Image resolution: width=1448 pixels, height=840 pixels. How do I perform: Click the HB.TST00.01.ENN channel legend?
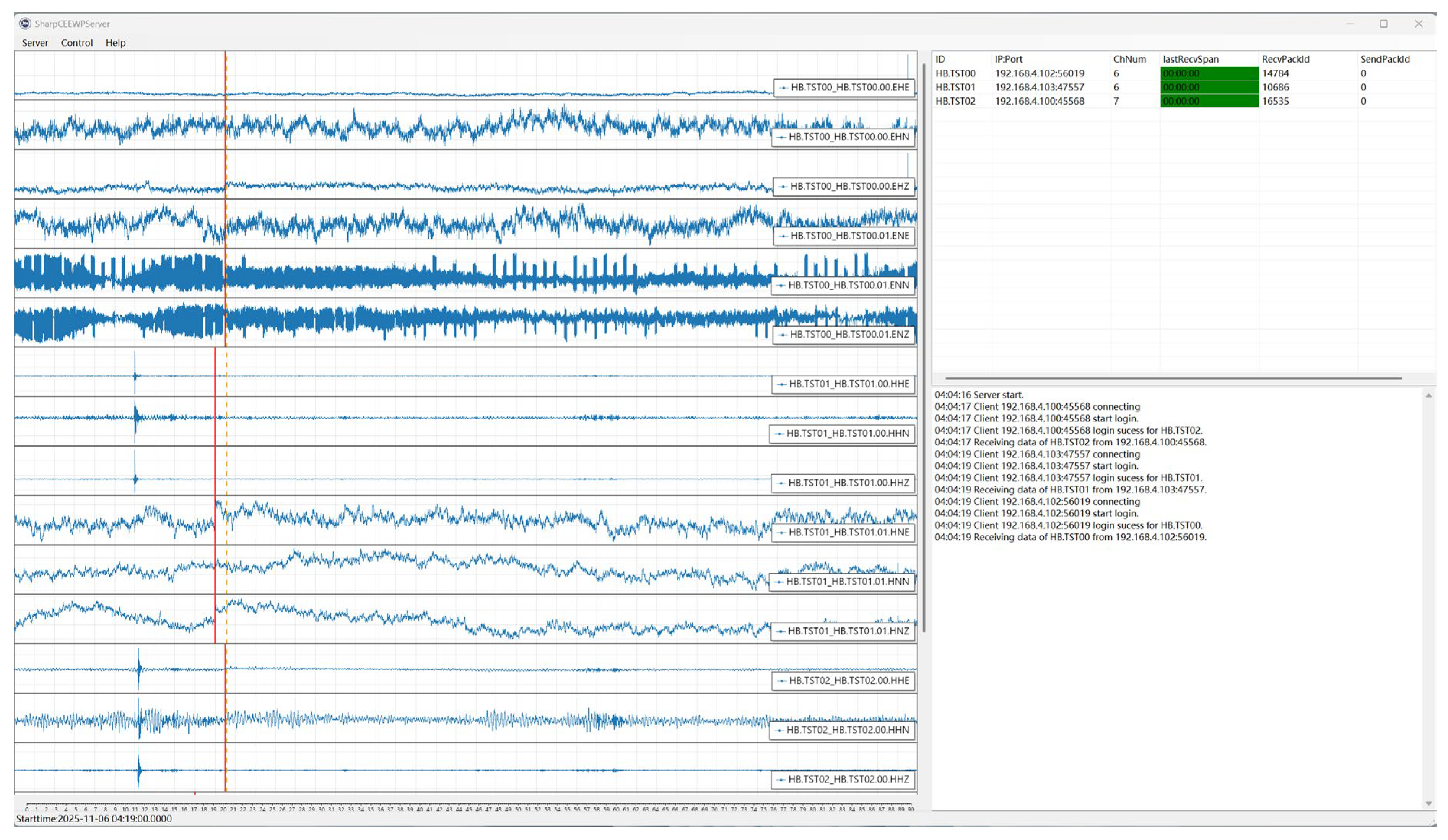[x=842, y=286]
